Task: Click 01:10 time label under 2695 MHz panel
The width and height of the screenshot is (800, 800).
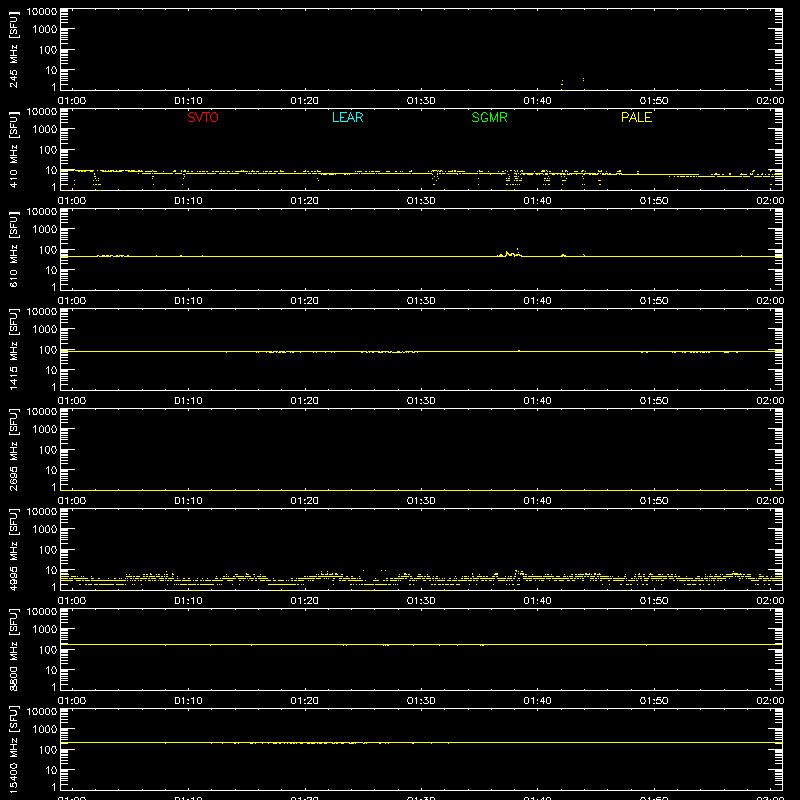Action: coord(188,501)
